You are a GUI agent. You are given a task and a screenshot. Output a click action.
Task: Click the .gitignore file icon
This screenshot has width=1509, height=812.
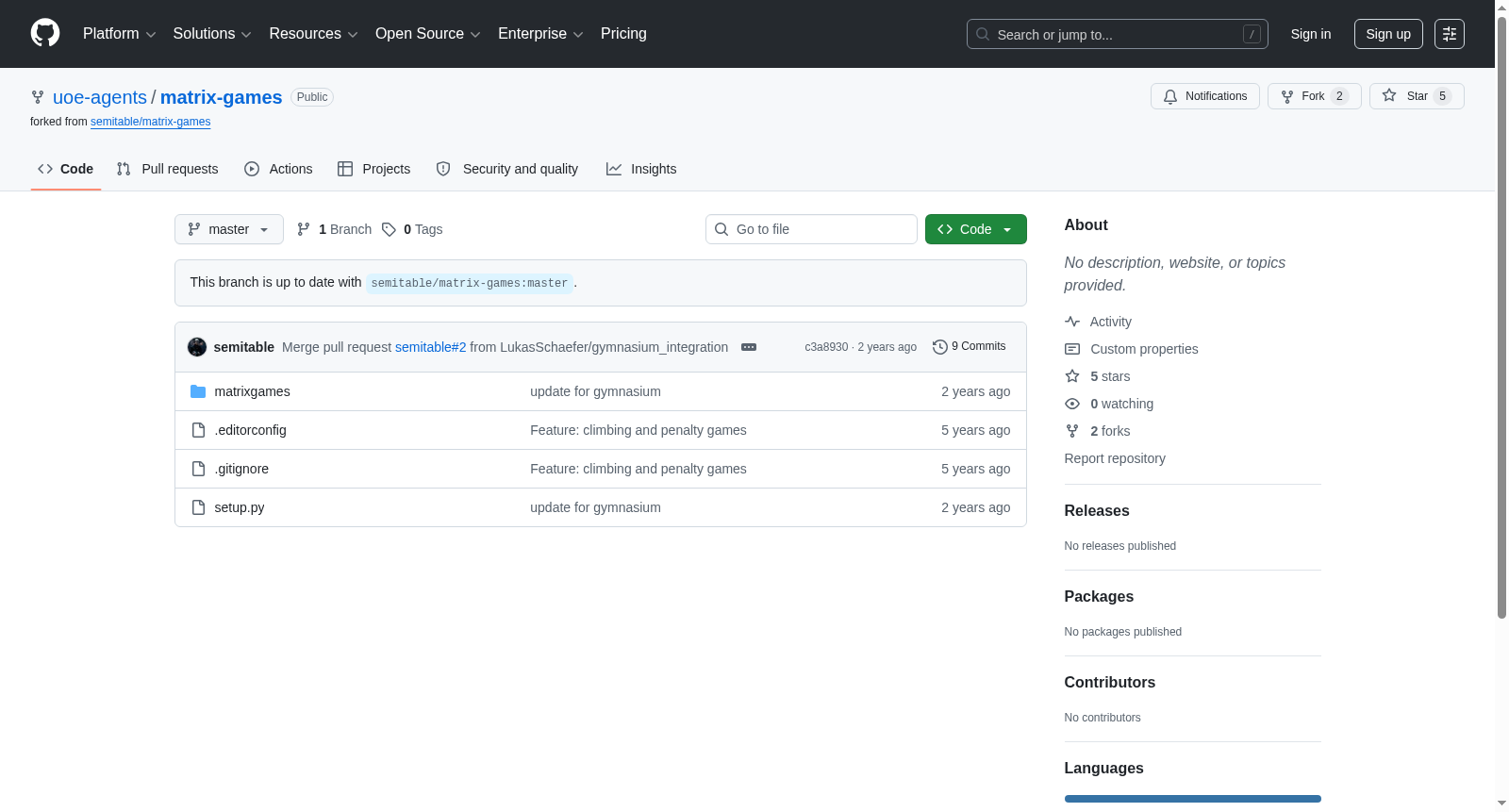coord(198,469)
